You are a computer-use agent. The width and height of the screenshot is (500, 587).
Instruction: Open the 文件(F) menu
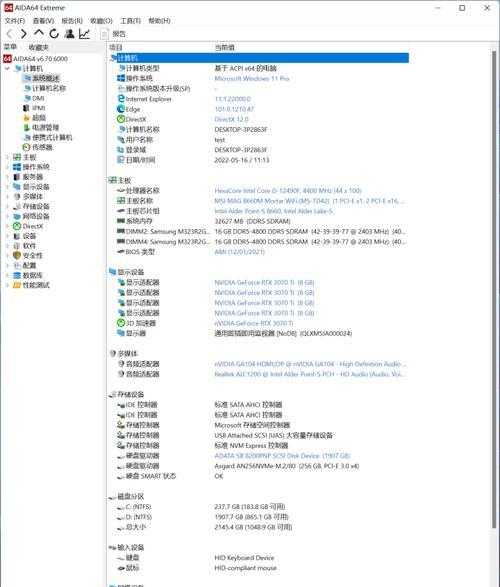pyautogui.click(x=15, y=21)
